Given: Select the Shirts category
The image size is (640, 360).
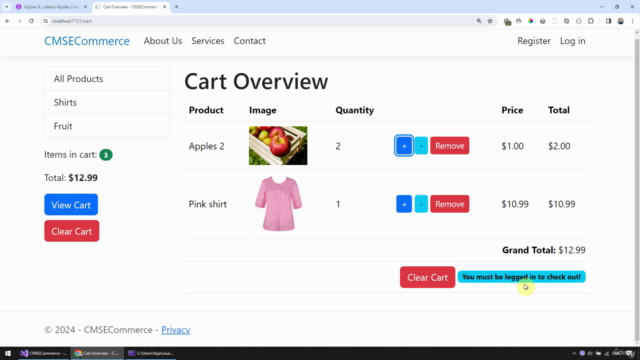Looking at the screenshot, I should pyautogui.click(x=107, y=102).
